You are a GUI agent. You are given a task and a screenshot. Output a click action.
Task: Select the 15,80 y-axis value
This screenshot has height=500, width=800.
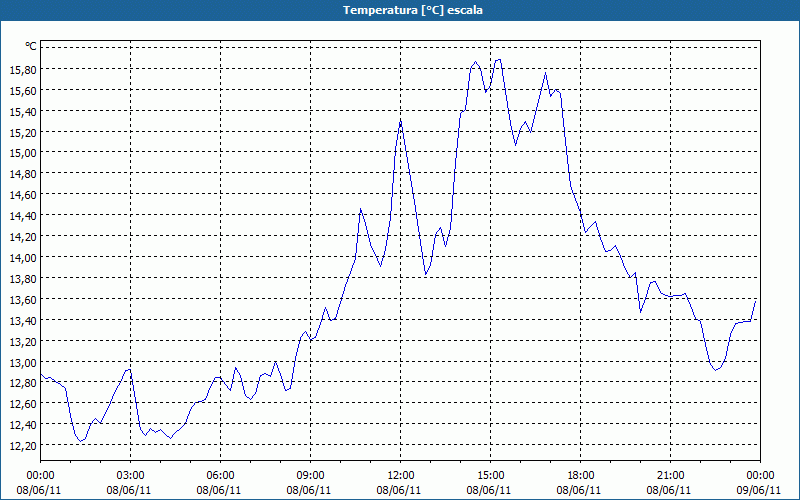pyautogui.click(x=23, y=69)
